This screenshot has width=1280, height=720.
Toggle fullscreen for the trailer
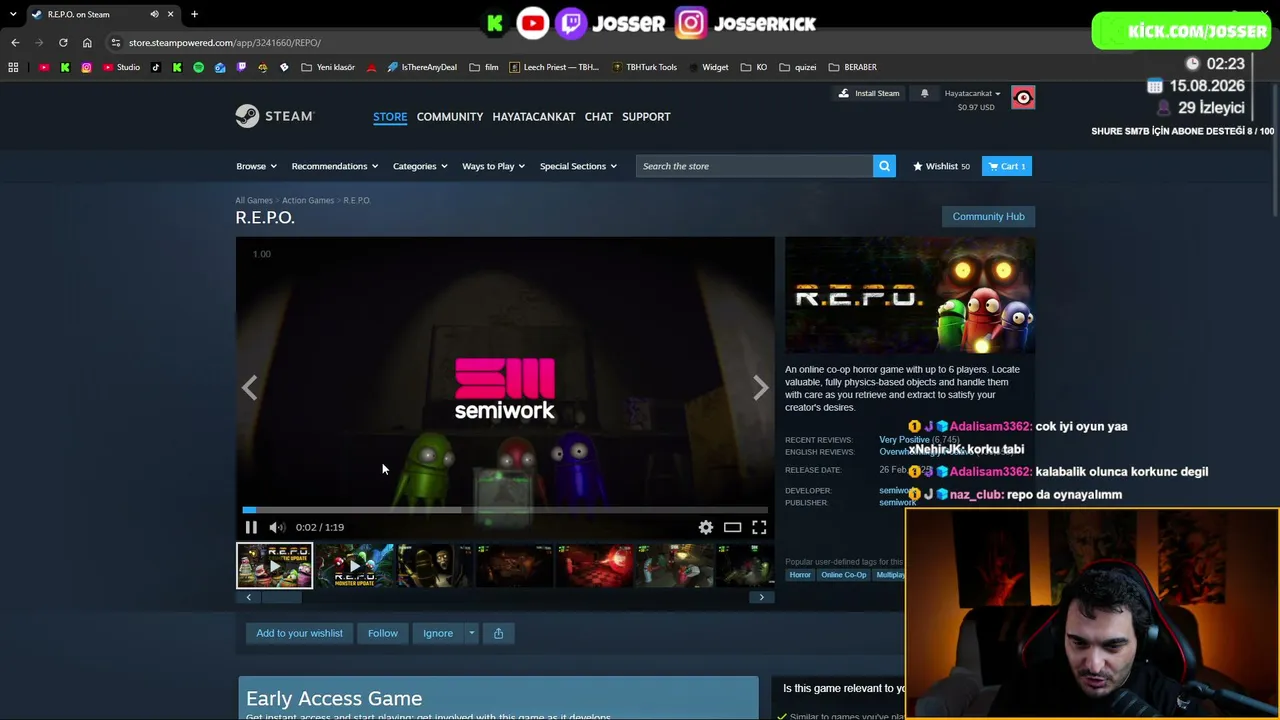(x=759, y=527)
